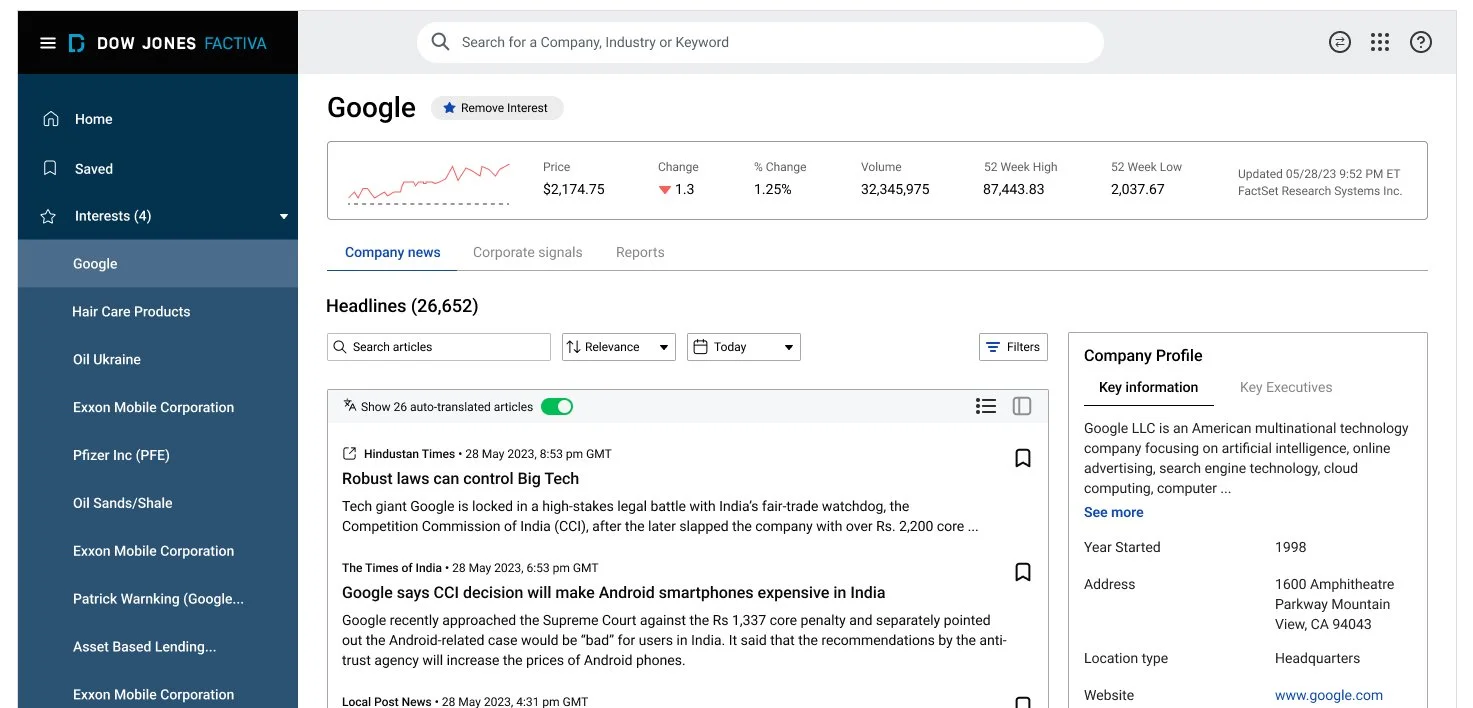
Task: Open www.google.com website link
Action: 1329,695
